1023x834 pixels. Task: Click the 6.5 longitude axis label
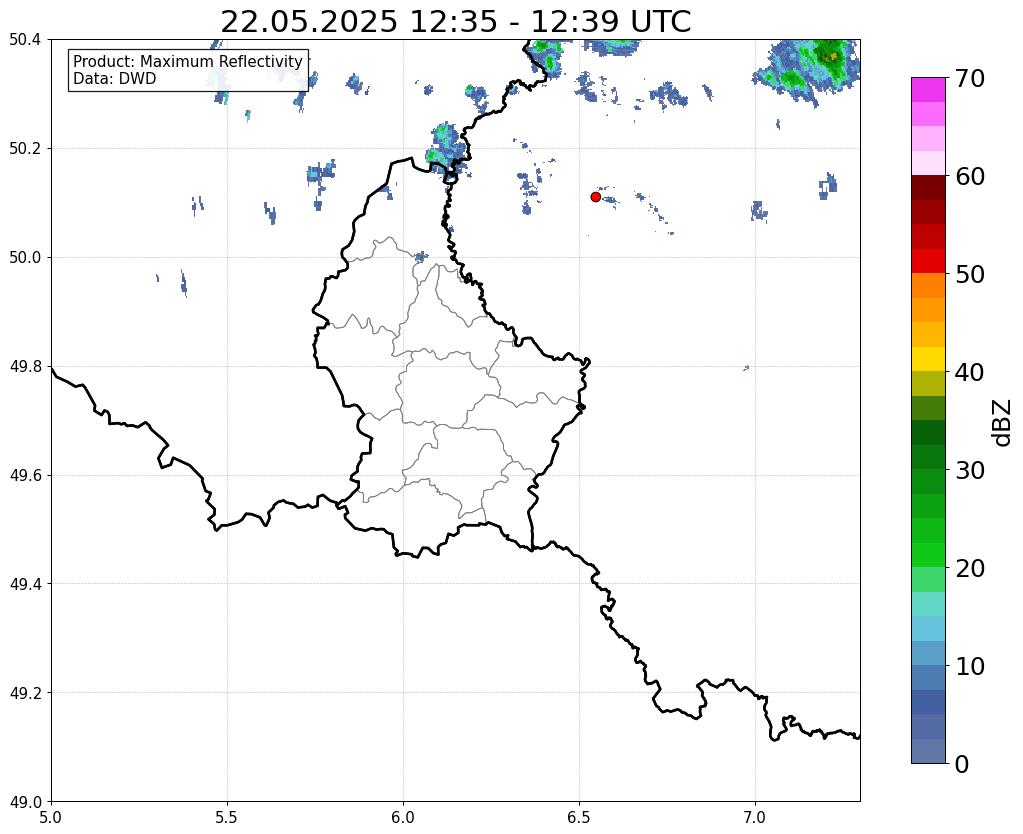click(x=579, y=818)
